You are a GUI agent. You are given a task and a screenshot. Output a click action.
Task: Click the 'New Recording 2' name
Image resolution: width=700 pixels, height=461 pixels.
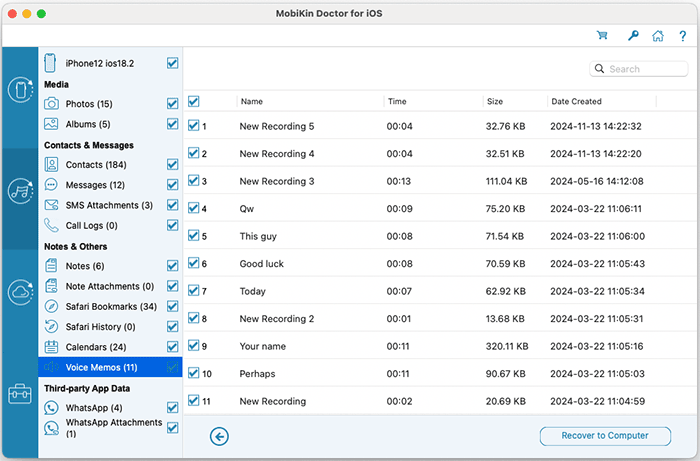[x=277, y=319]
